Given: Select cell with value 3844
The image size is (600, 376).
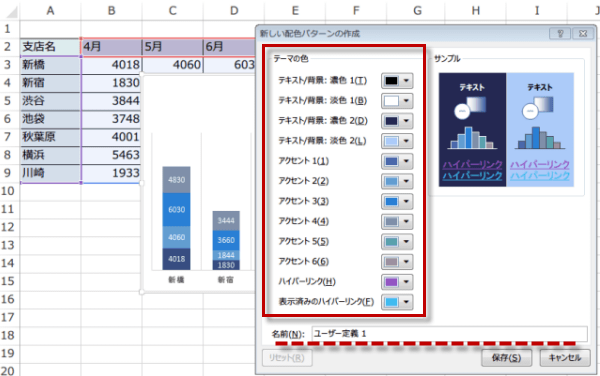Looking at the screenshot, I should 111,101.
